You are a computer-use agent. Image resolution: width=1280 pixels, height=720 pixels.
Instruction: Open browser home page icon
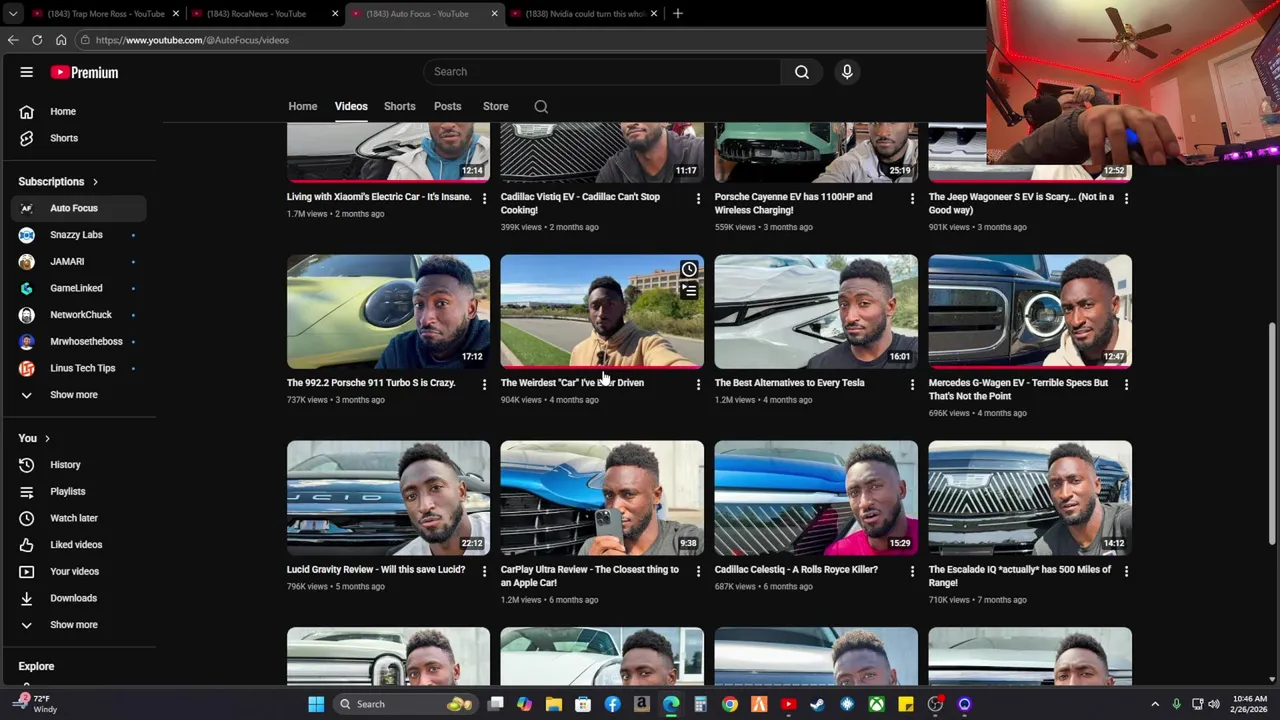[x=61, y=40]
